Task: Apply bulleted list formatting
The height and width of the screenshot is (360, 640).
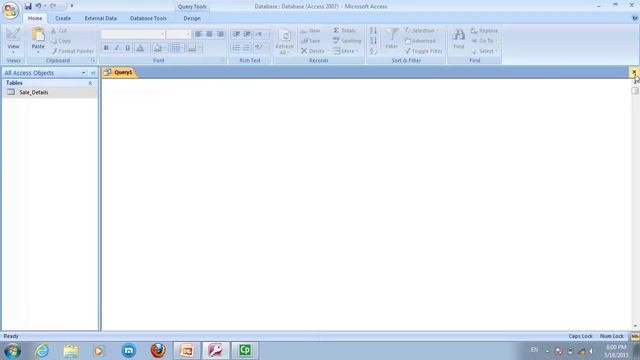Action: click(x=247, y=48)
